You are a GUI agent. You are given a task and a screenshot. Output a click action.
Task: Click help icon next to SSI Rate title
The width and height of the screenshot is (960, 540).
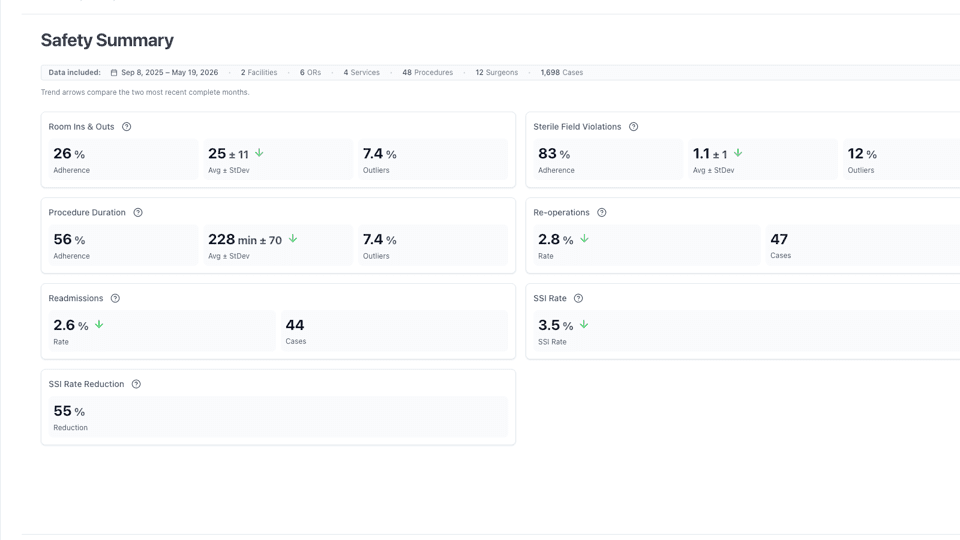(579, 298)
